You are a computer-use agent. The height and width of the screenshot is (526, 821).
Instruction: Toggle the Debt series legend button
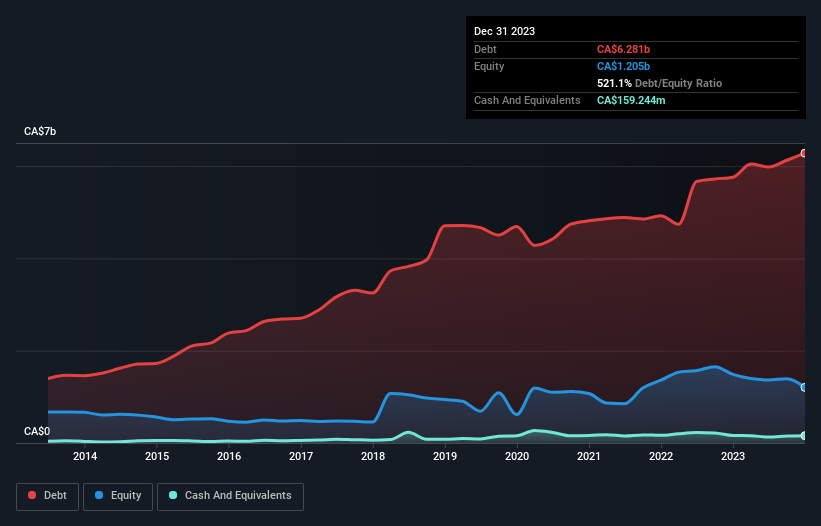(48, 496)
